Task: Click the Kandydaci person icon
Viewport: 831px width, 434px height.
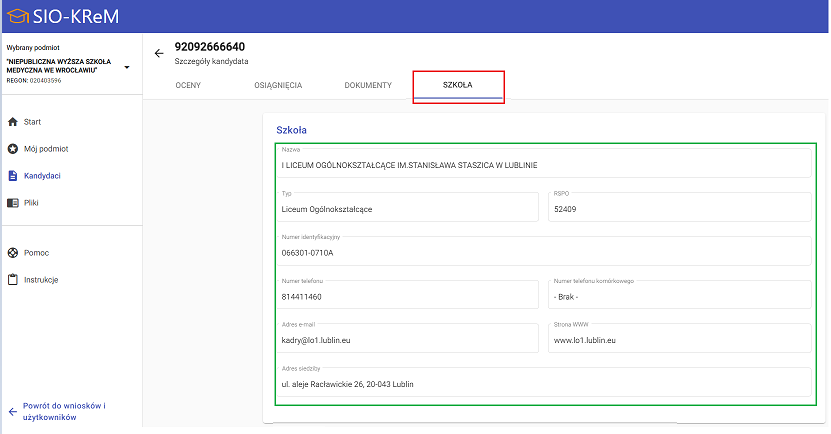Action: 12,176
